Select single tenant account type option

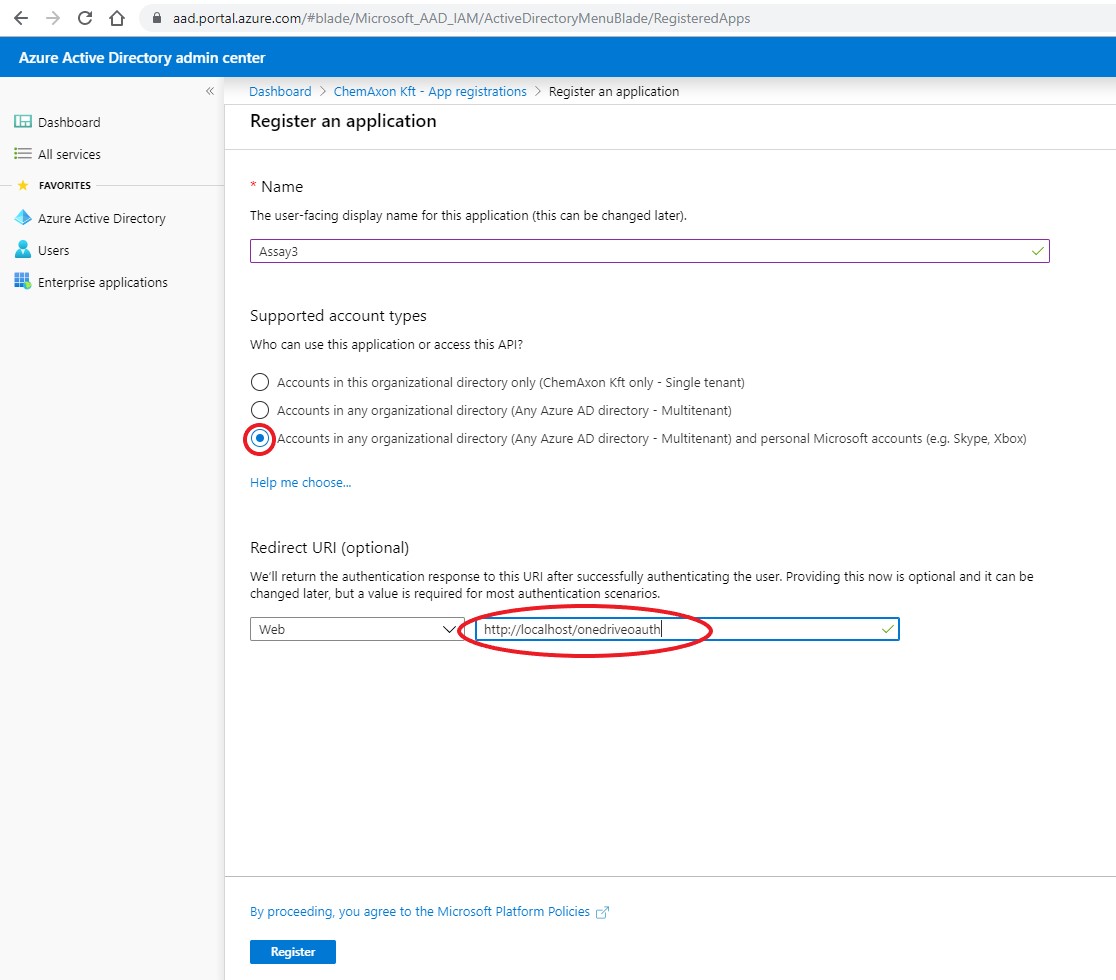259,382
